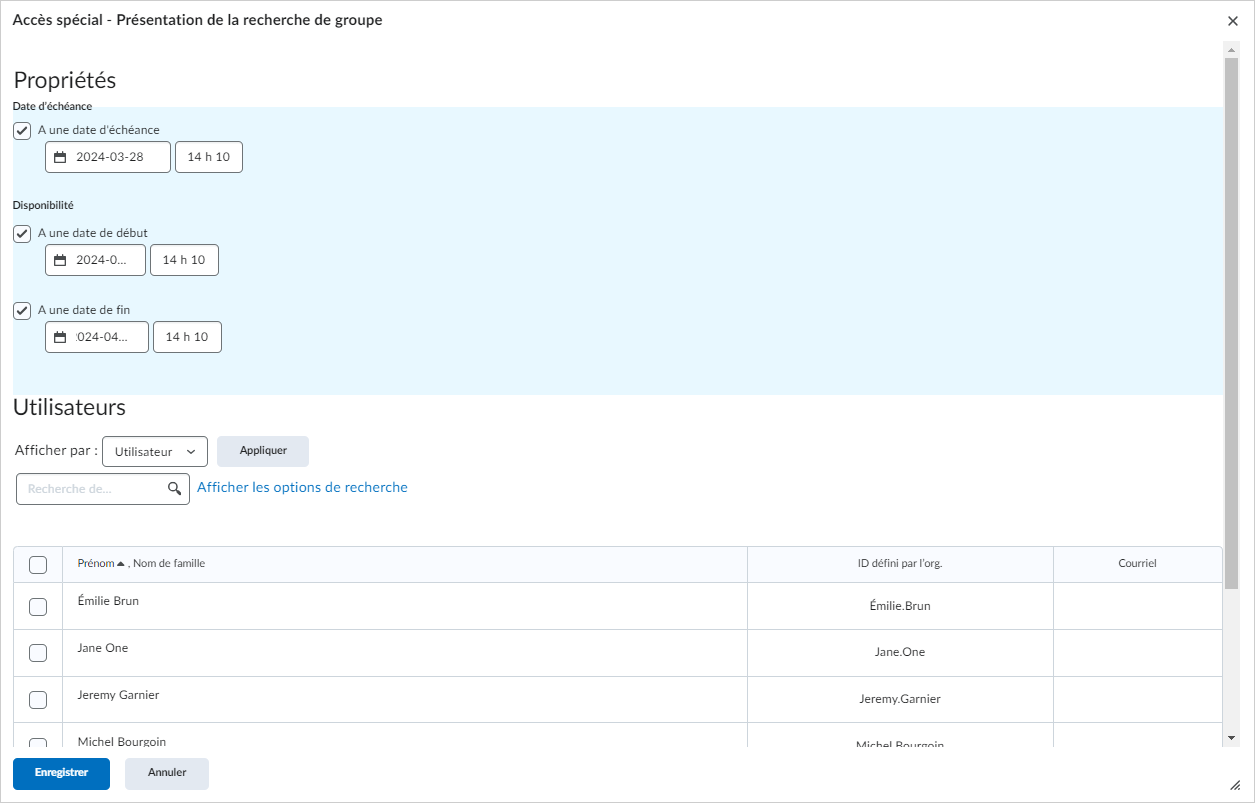Uncheck 'A une date de début' checkbox
1255x803 pixels.
[22, 233]
